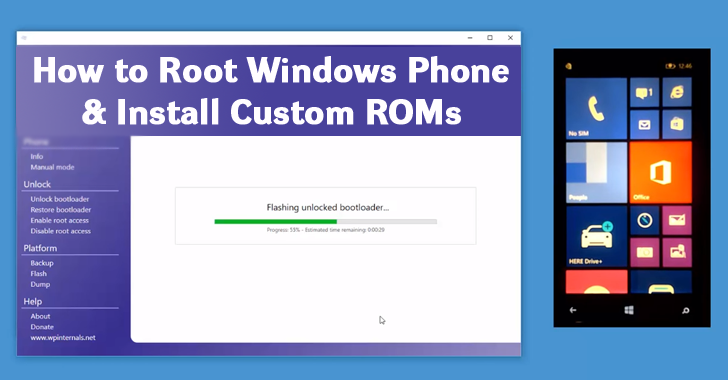Open Manual mode under Phone
Image resolution: width=728 pixels, height=380 pixels.
(x=52, y=167)
